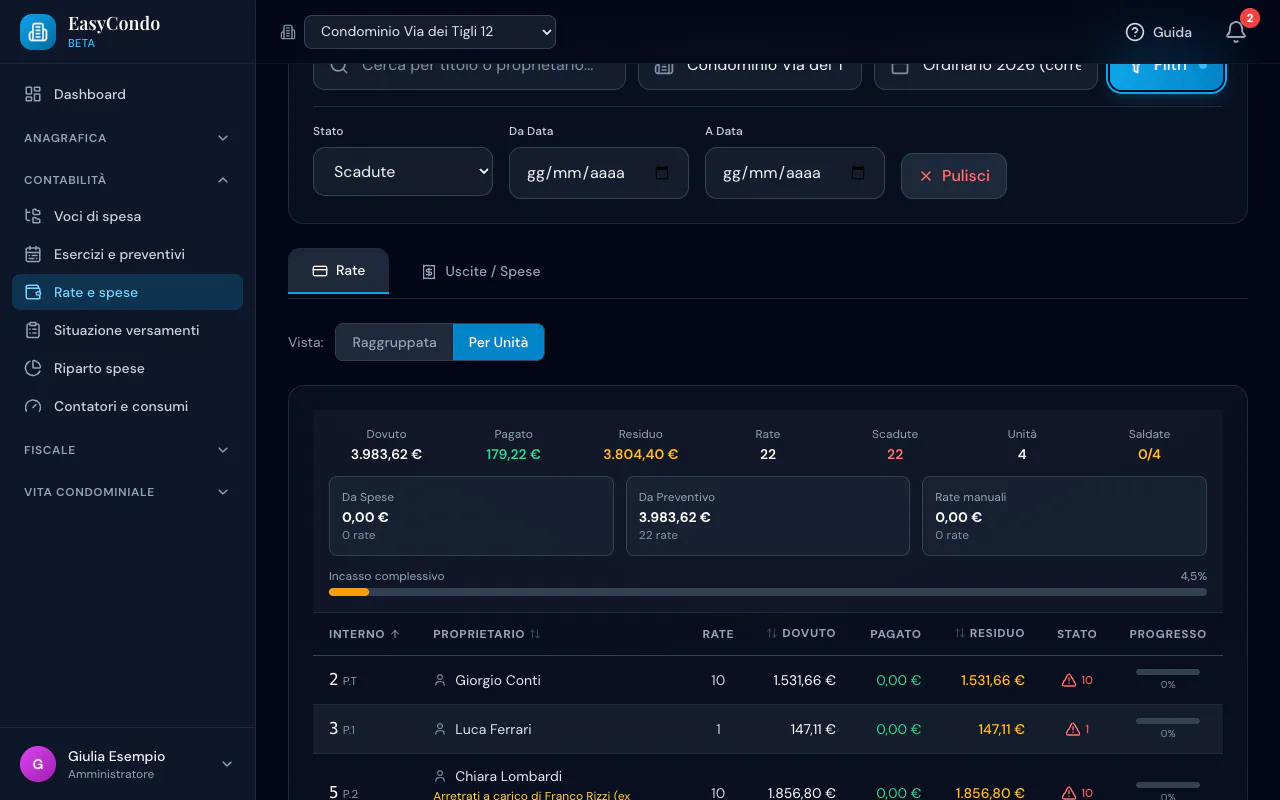The height and width of the screenshot is (800, 1280).
Task: Expand the Anagrafica sidebar section
Action: (x=127, y=138)
